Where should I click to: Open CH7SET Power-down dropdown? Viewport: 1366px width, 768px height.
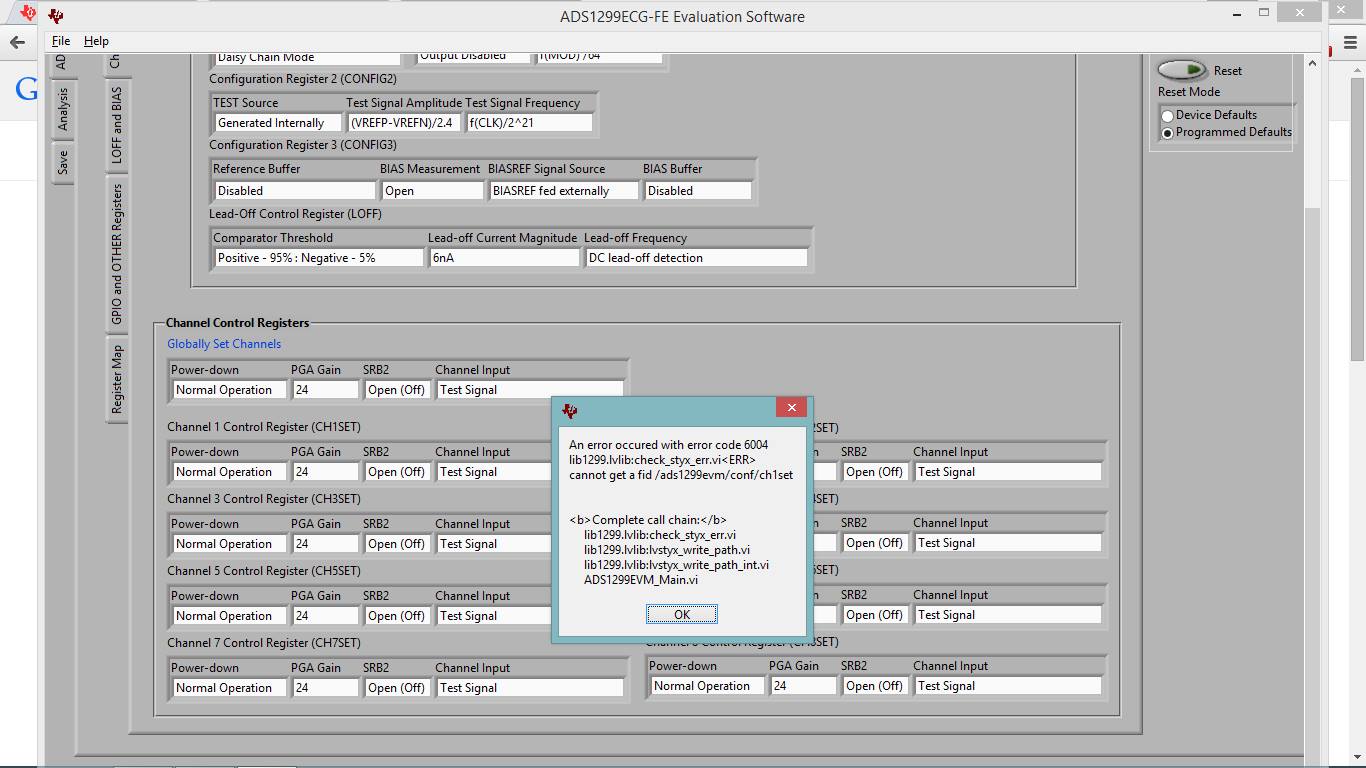(229, 688)
